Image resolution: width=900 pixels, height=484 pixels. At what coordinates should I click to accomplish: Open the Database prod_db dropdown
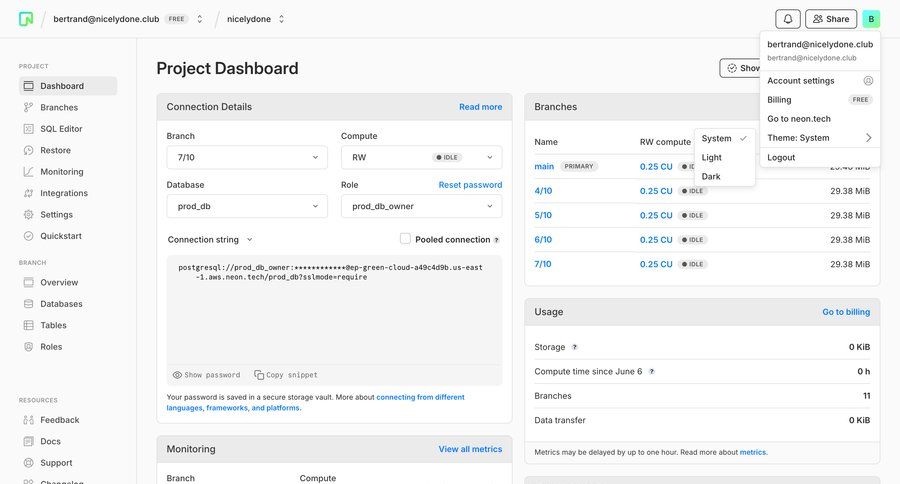click(x=247, y=206)
